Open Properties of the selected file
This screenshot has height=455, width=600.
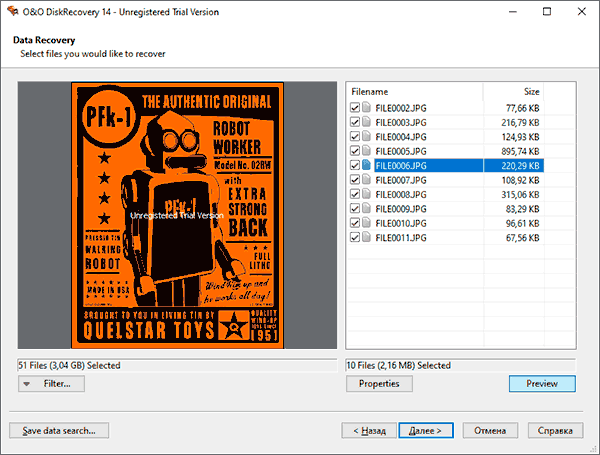point(379,384)
